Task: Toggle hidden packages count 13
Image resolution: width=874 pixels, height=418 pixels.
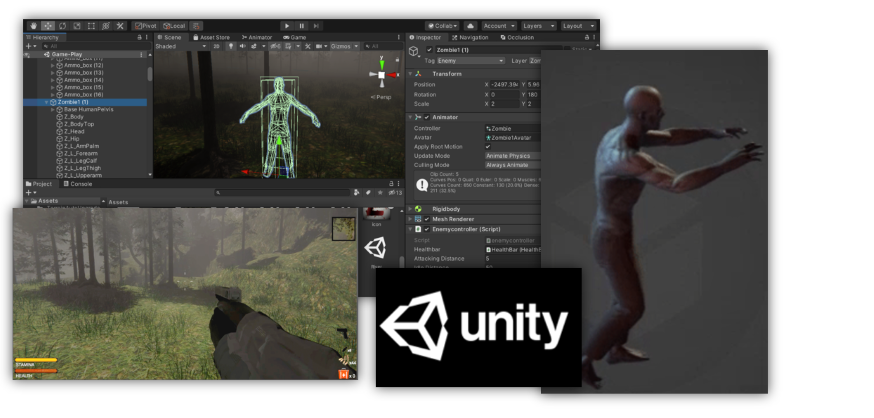Action: tap(395, 192)
